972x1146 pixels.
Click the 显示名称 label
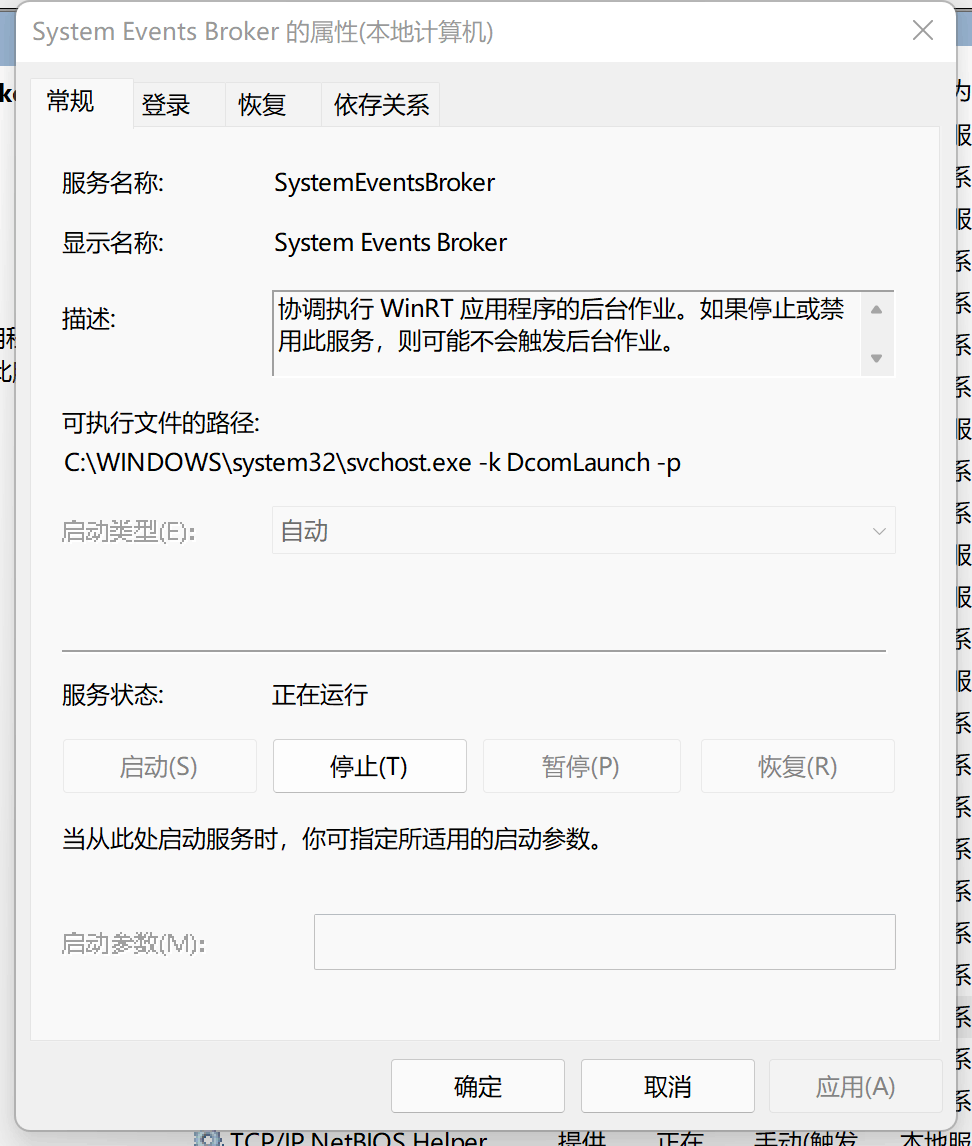pos(113,243)
